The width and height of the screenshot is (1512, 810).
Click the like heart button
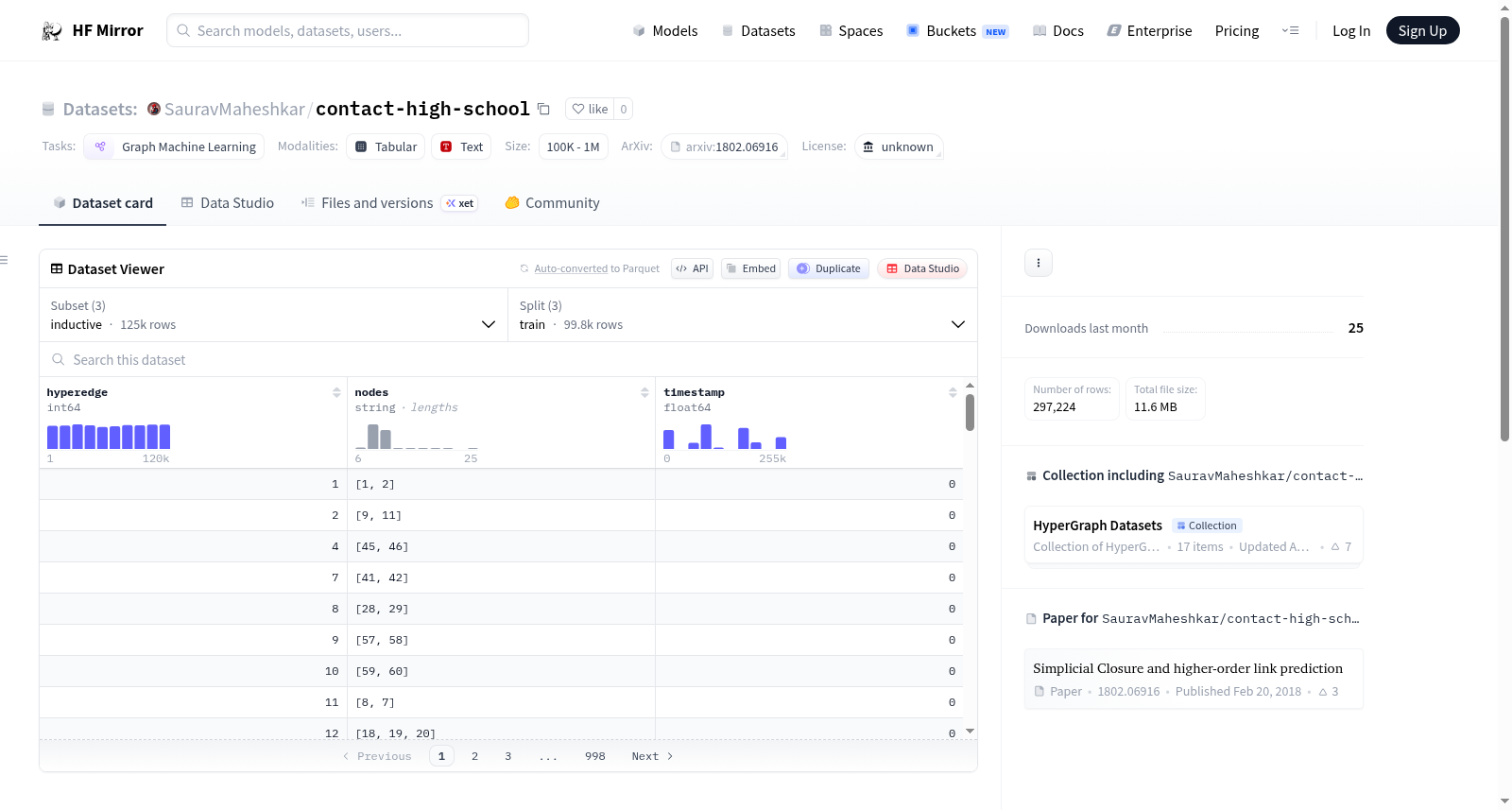[590, 109]
